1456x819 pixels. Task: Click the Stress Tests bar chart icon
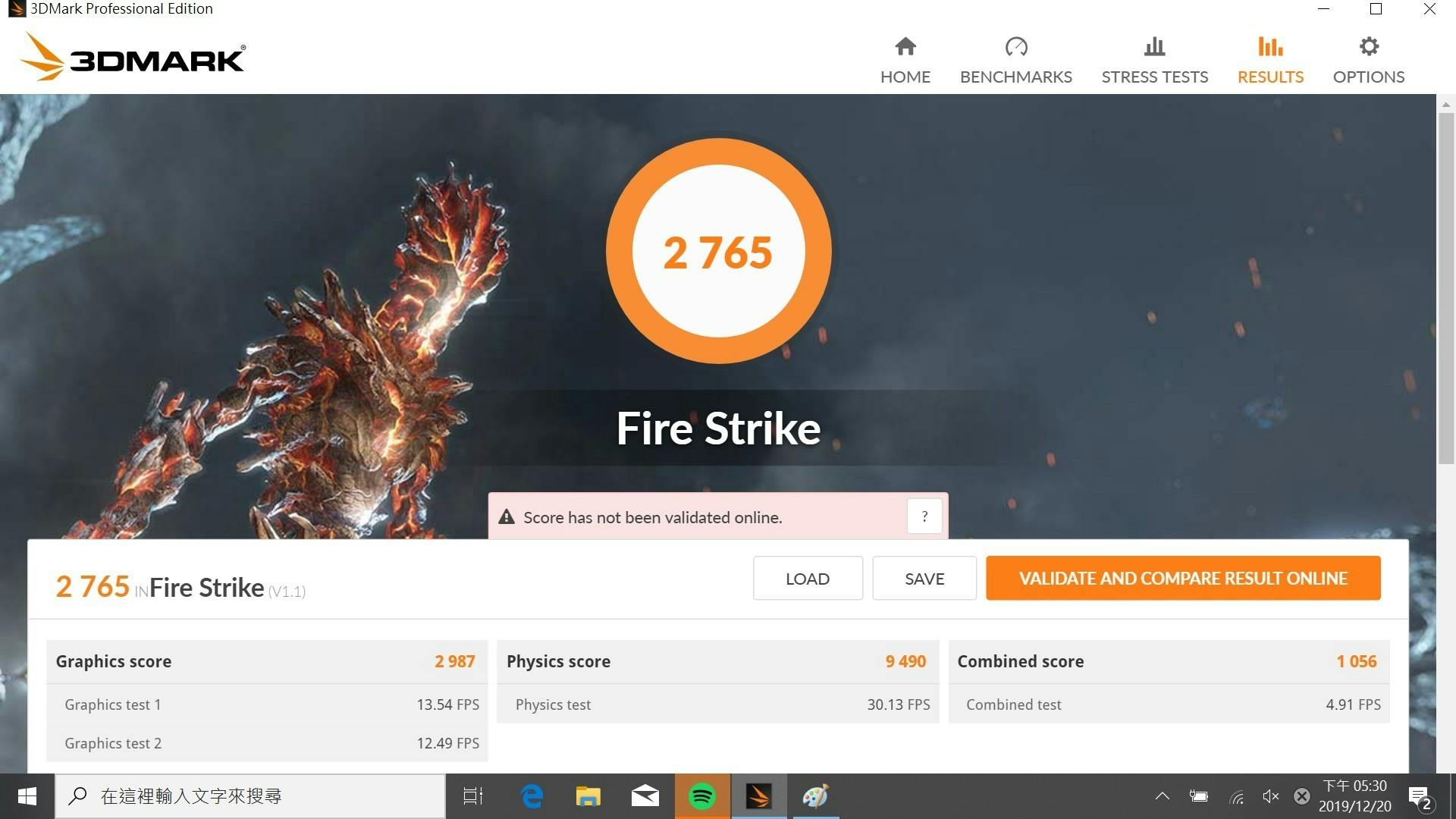pos(1154,47)
